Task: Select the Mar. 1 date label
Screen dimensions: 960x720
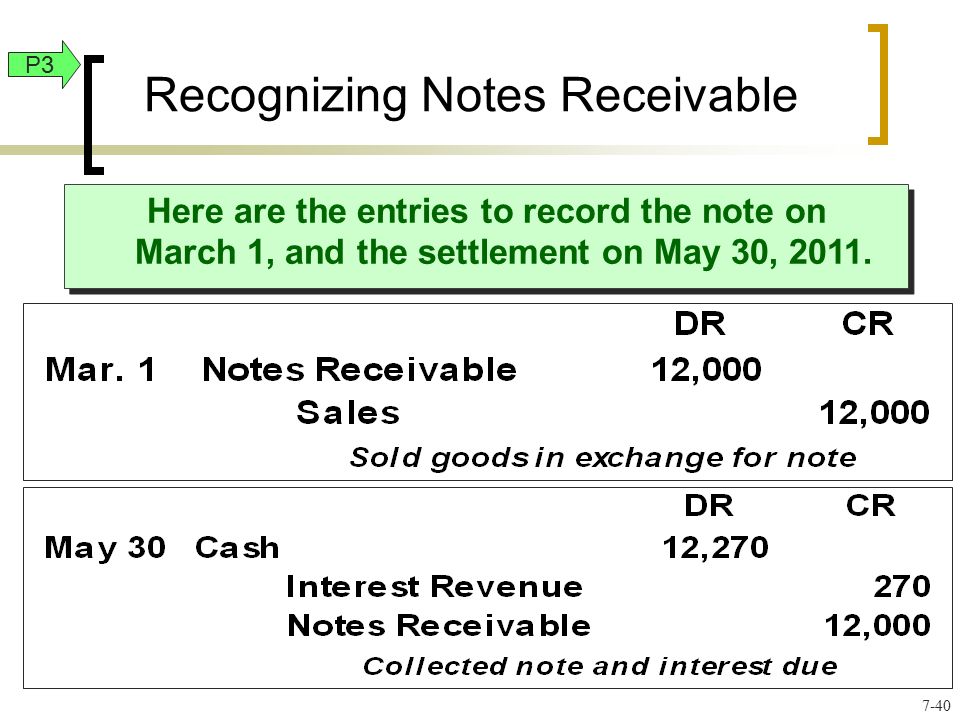Action: coord(100,370)
